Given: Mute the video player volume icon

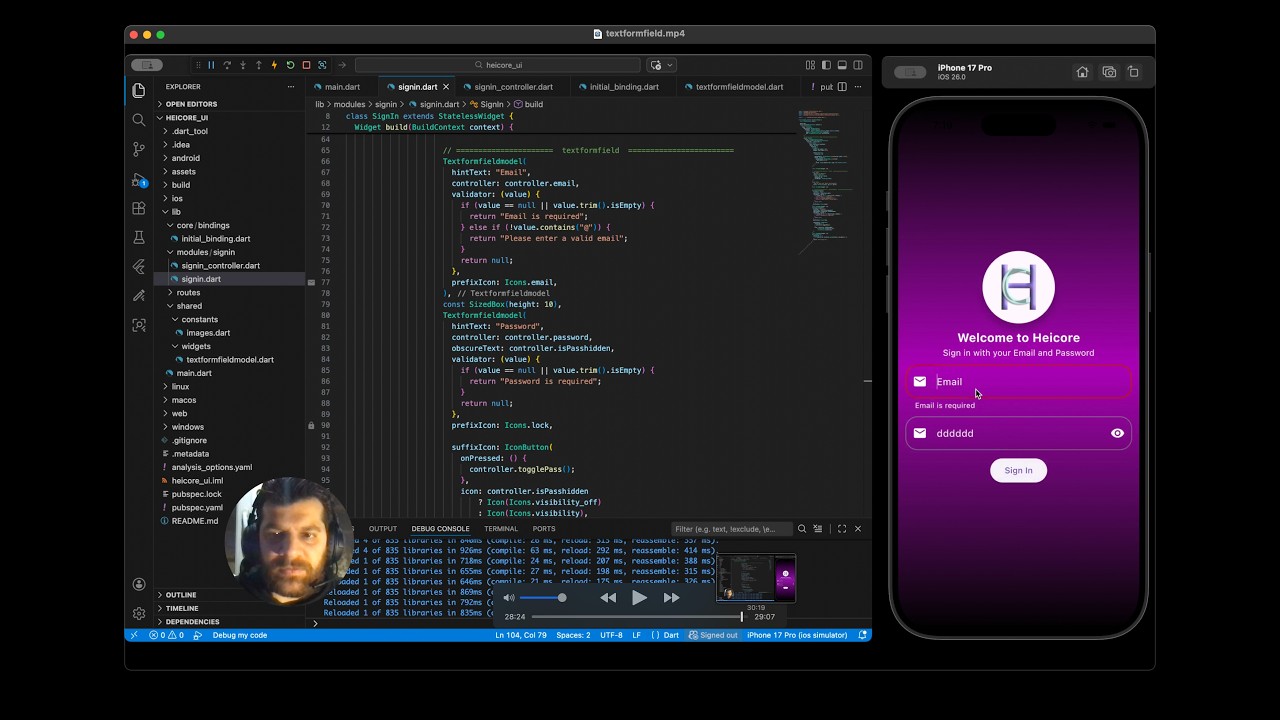Looking at the screenshot, I should tap(509, 598).
